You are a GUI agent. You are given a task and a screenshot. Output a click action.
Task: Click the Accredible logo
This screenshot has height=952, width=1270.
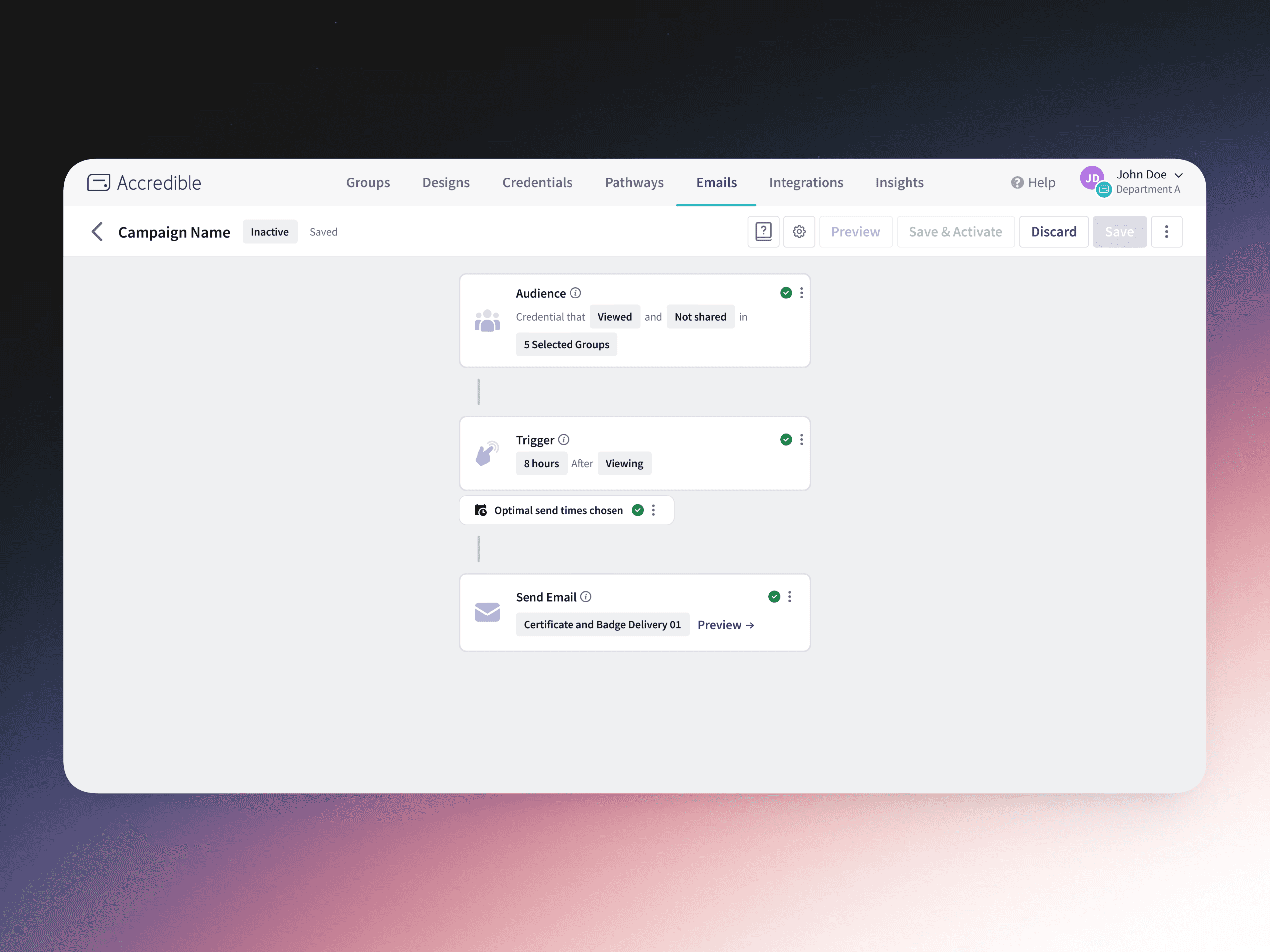[x=144, y=182]
